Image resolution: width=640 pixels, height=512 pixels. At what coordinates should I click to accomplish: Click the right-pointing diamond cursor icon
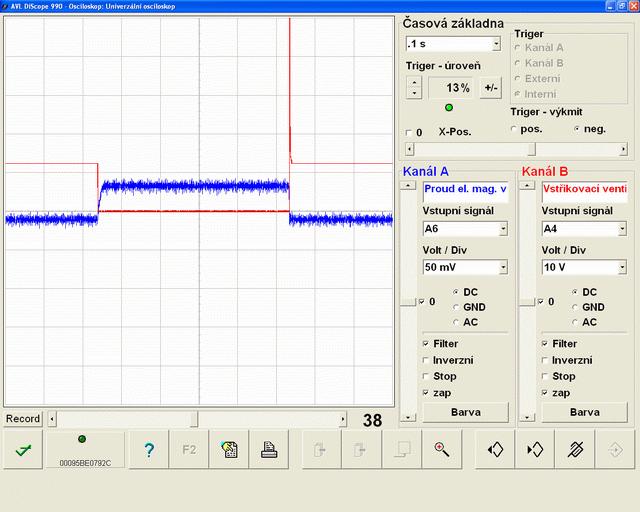point(535,450)
